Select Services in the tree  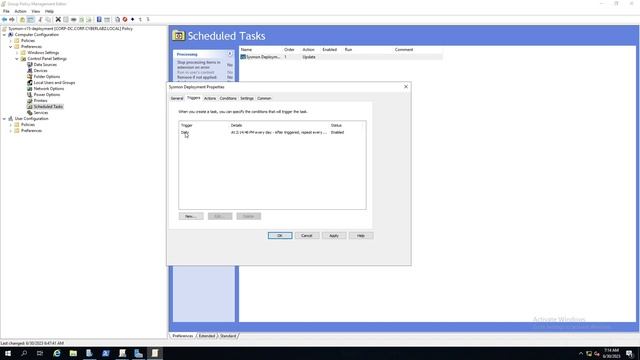[x=40, y=113]
